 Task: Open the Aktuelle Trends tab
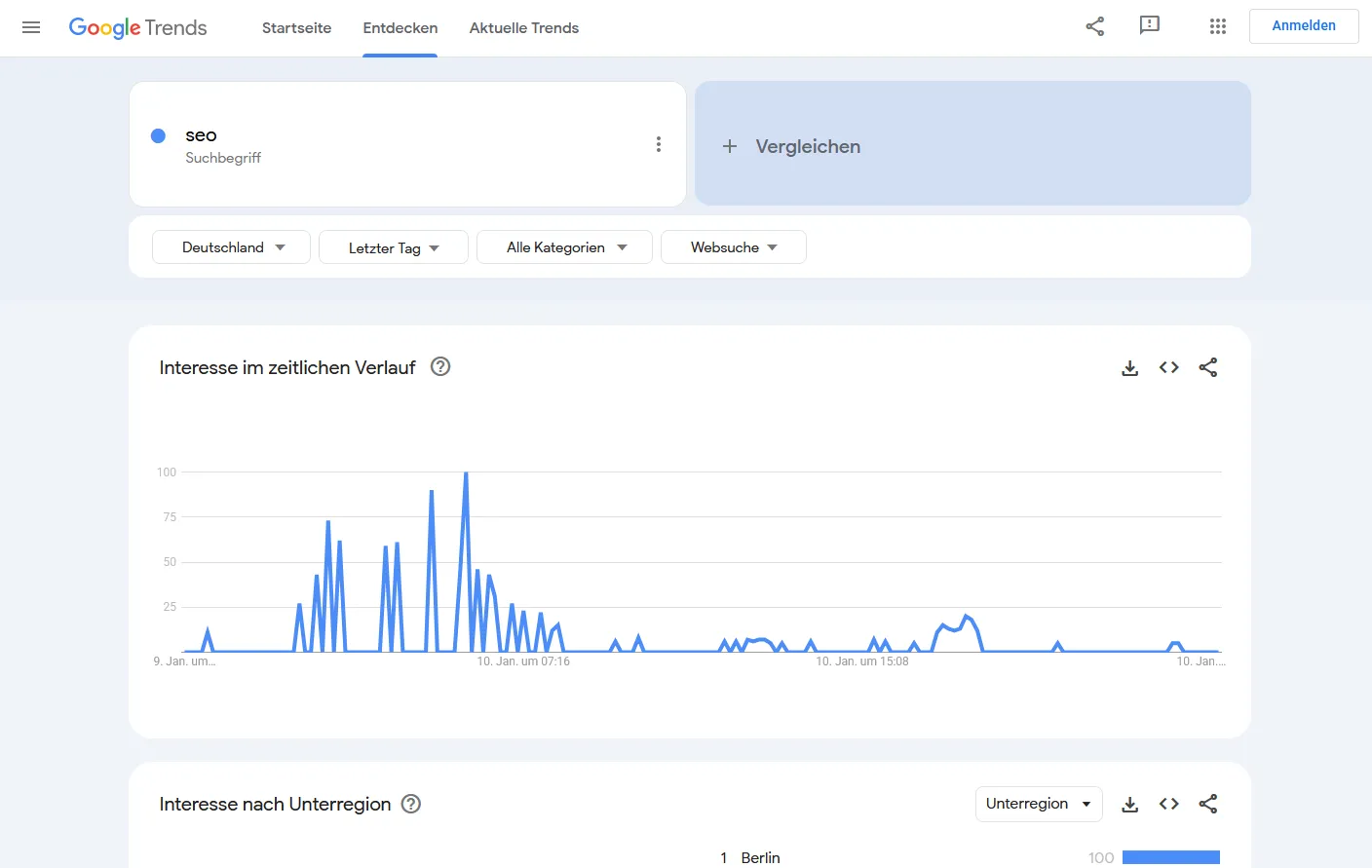coord(523,28)
